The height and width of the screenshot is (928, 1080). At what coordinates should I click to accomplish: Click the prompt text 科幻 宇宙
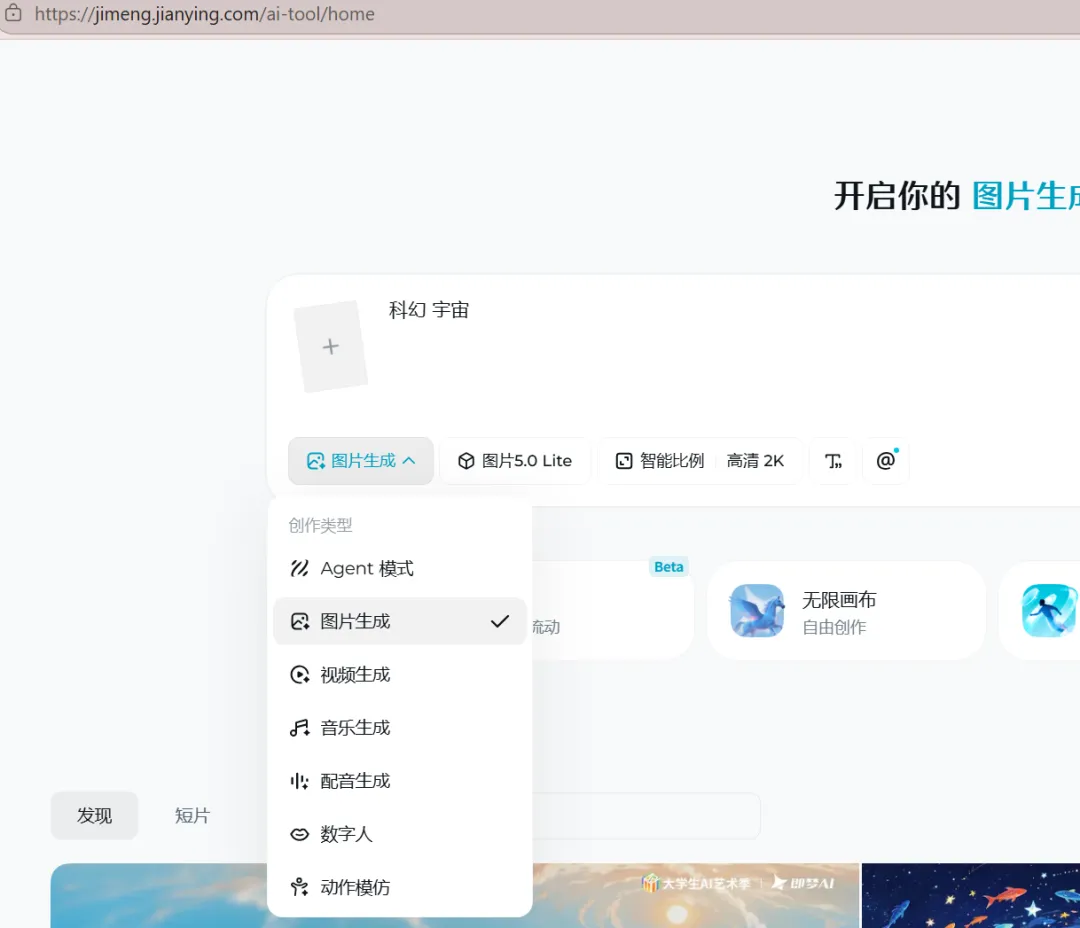coord(428,310)
